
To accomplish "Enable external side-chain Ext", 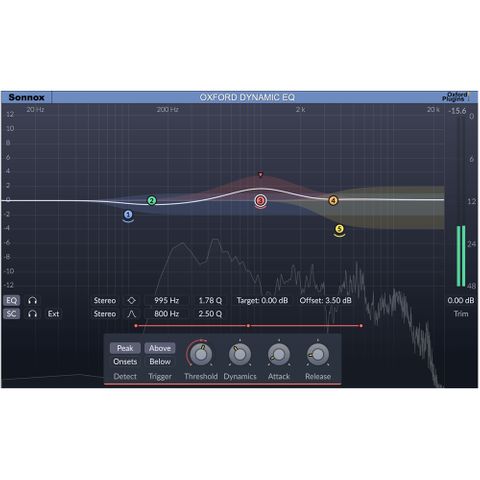I will point(53,314).
